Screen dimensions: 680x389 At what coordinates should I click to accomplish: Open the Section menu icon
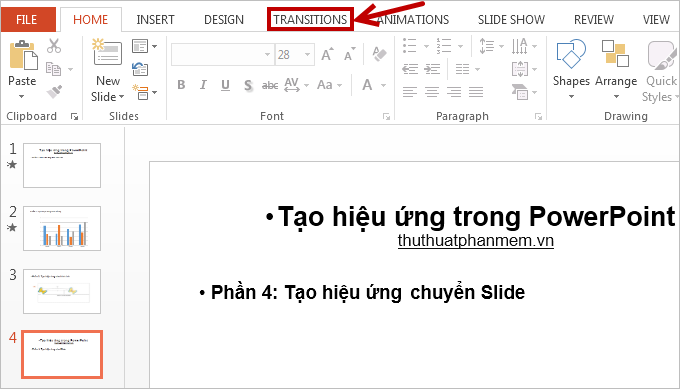click(144, 92)
